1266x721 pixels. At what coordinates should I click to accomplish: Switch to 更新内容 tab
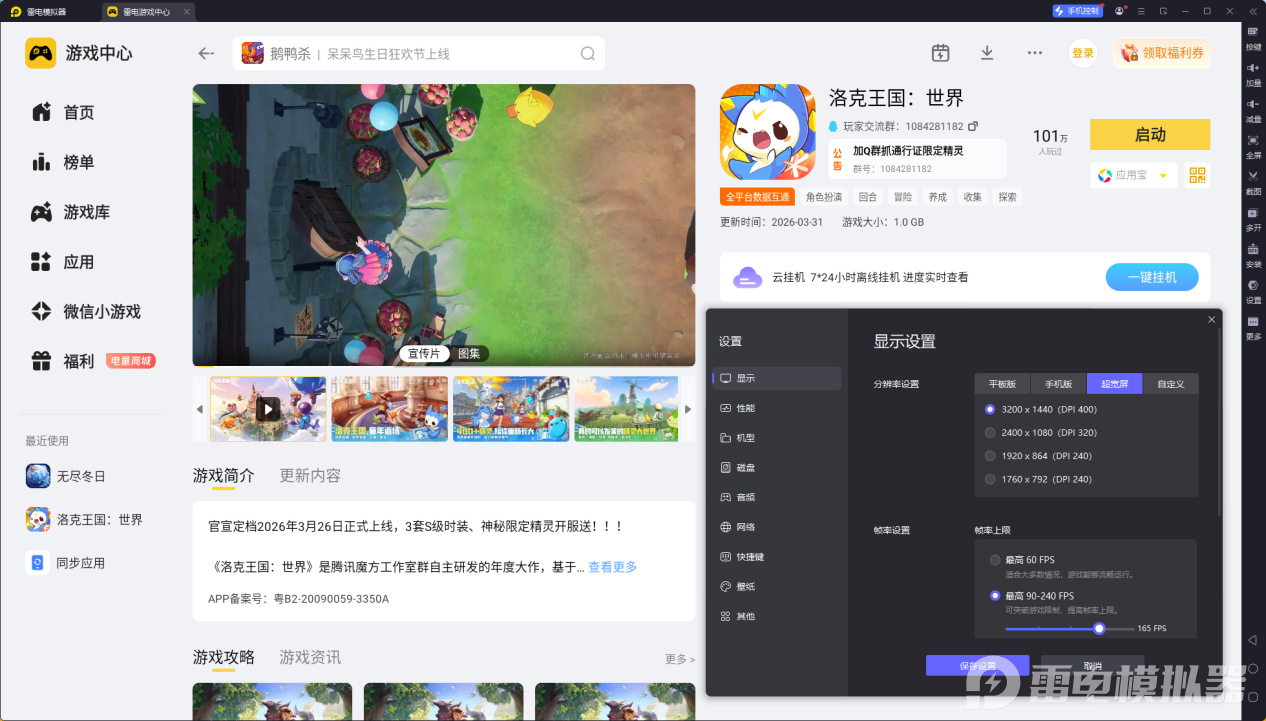tap(310, 476)
